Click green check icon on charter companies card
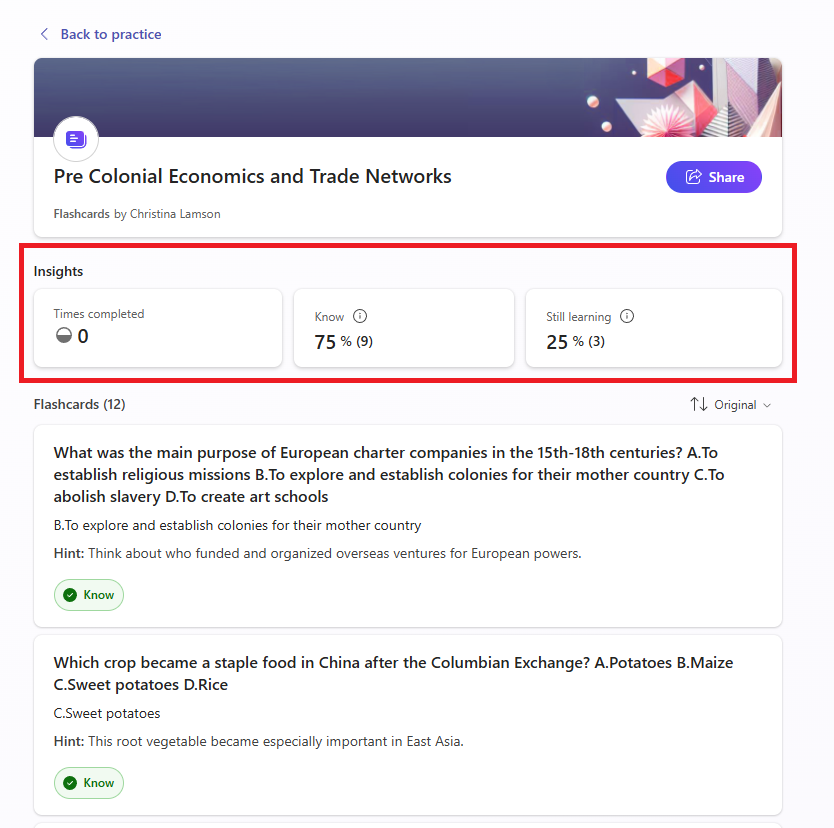Screen dimensions: 834x828 [x=70, y=595]
